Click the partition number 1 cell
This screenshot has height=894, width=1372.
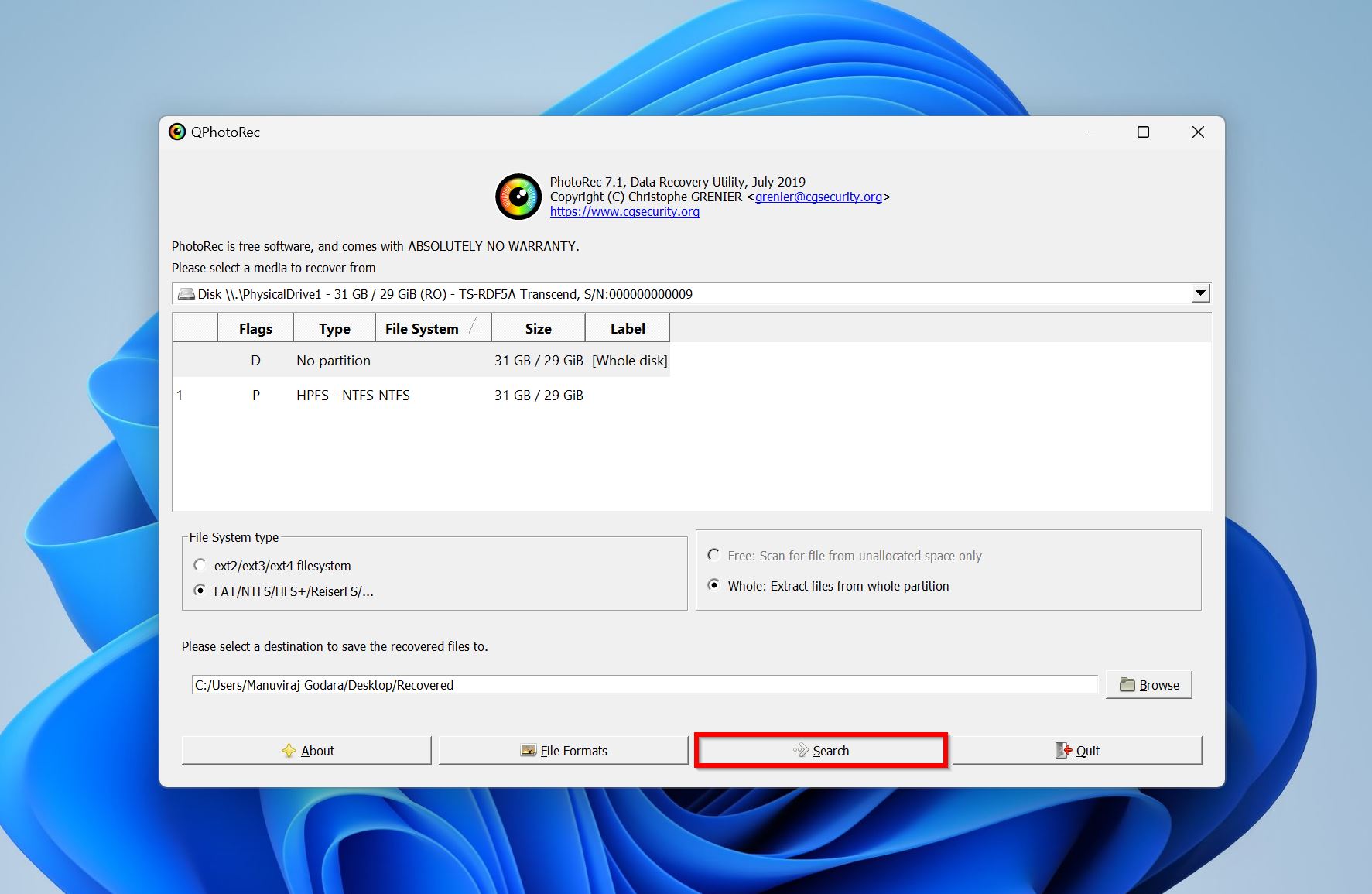click(x=180, y=395)
